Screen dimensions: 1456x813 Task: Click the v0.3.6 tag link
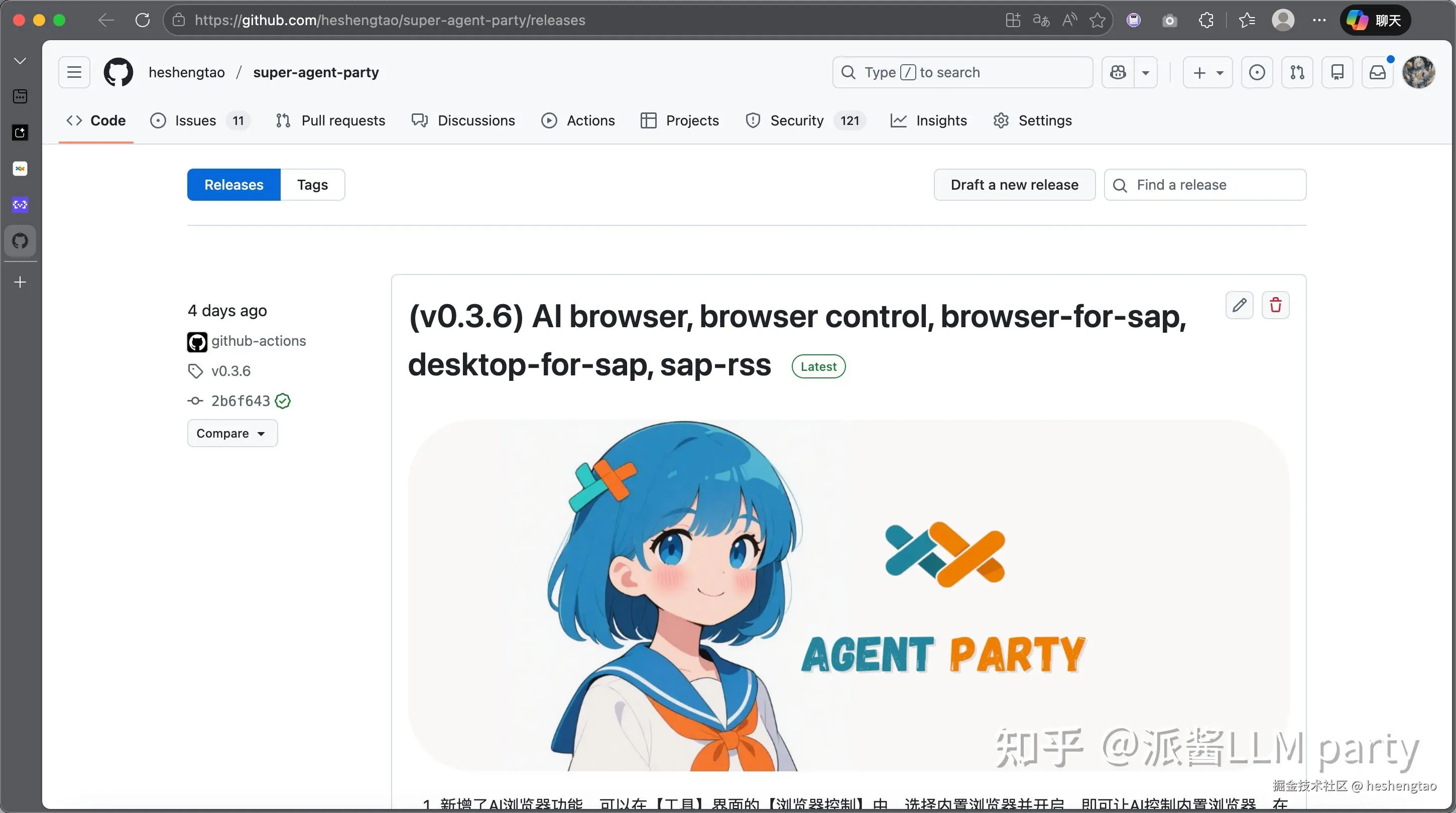coord(230,371)
